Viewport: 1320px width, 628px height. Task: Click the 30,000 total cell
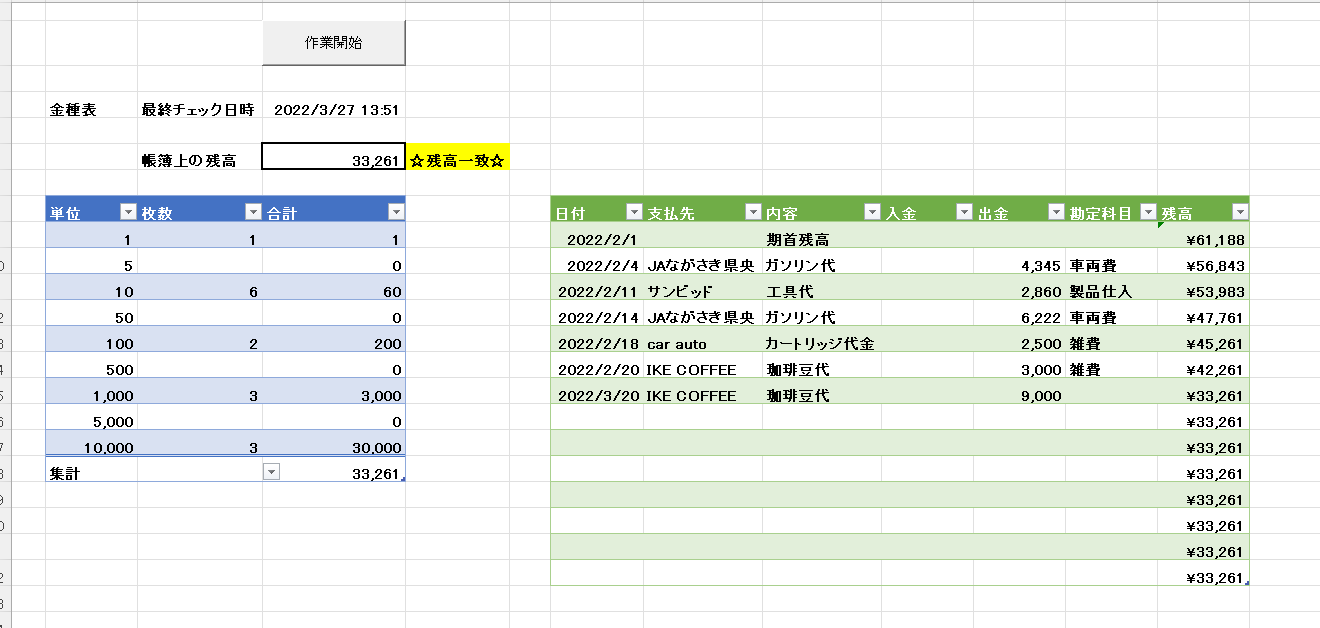point(334,448)
